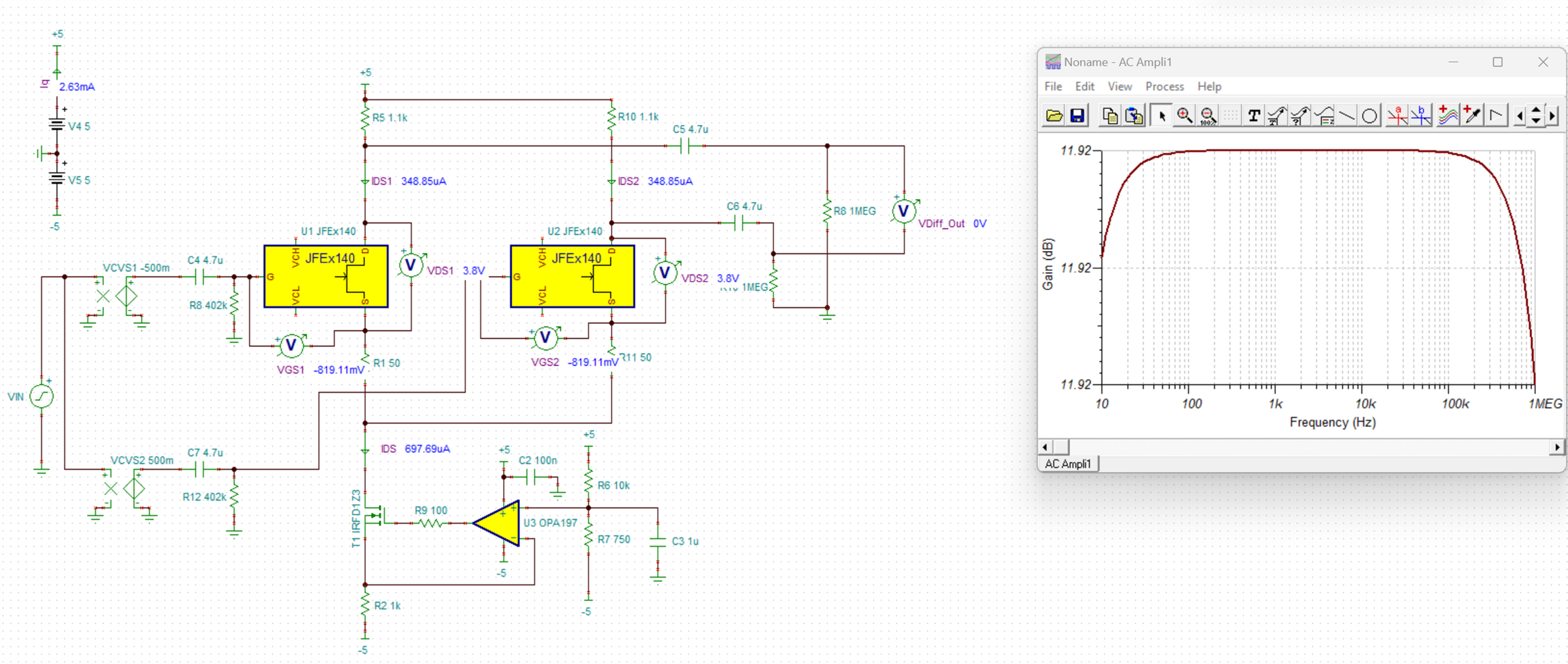Select the VCVS2 controlled source diamond
The width and height of the screenshot is (1568, 664).
(x=134, y=488)
